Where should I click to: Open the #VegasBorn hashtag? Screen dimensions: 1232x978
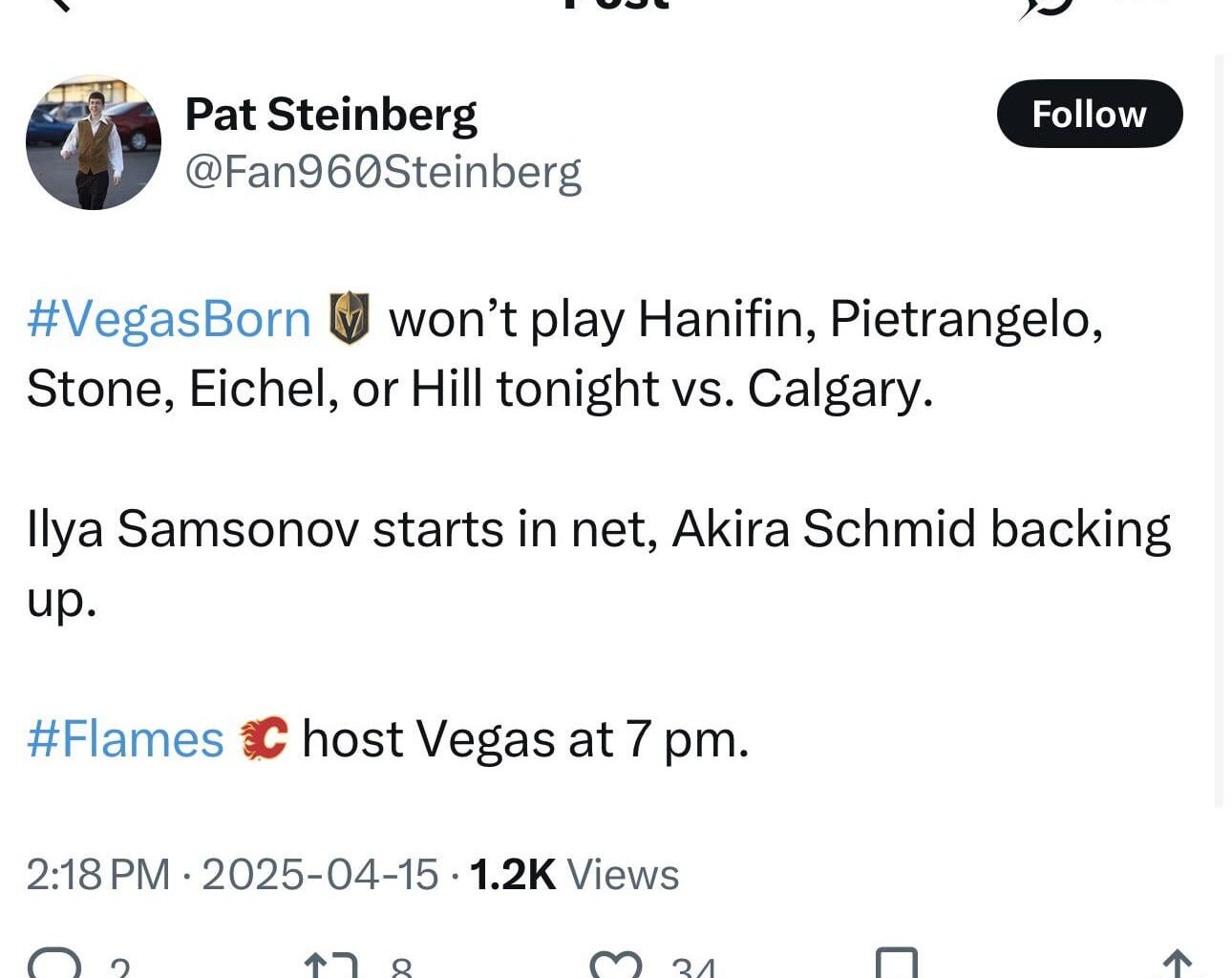point(169,319)
